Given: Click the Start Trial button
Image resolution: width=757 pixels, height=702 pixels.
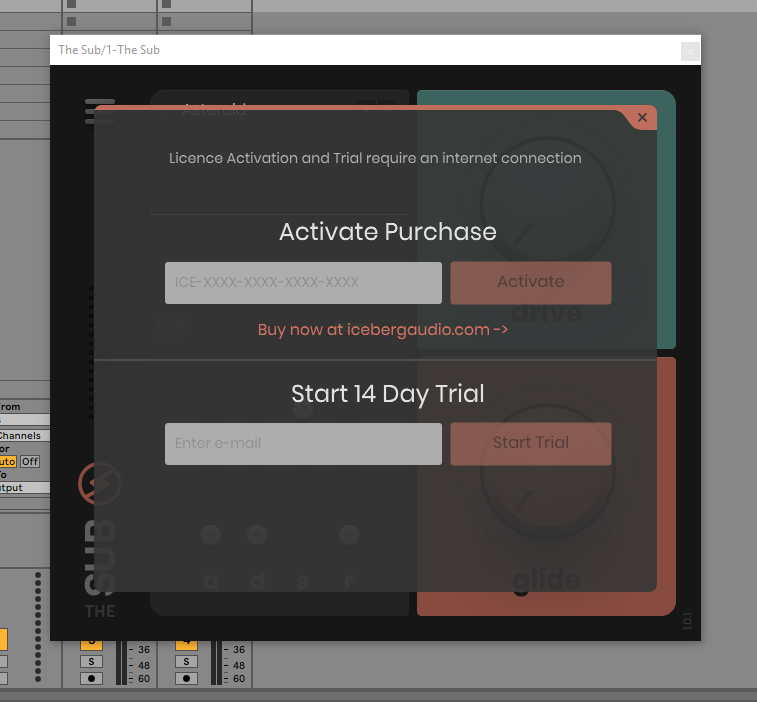Looking at the screenshot, I should click(x=531, y=444).
